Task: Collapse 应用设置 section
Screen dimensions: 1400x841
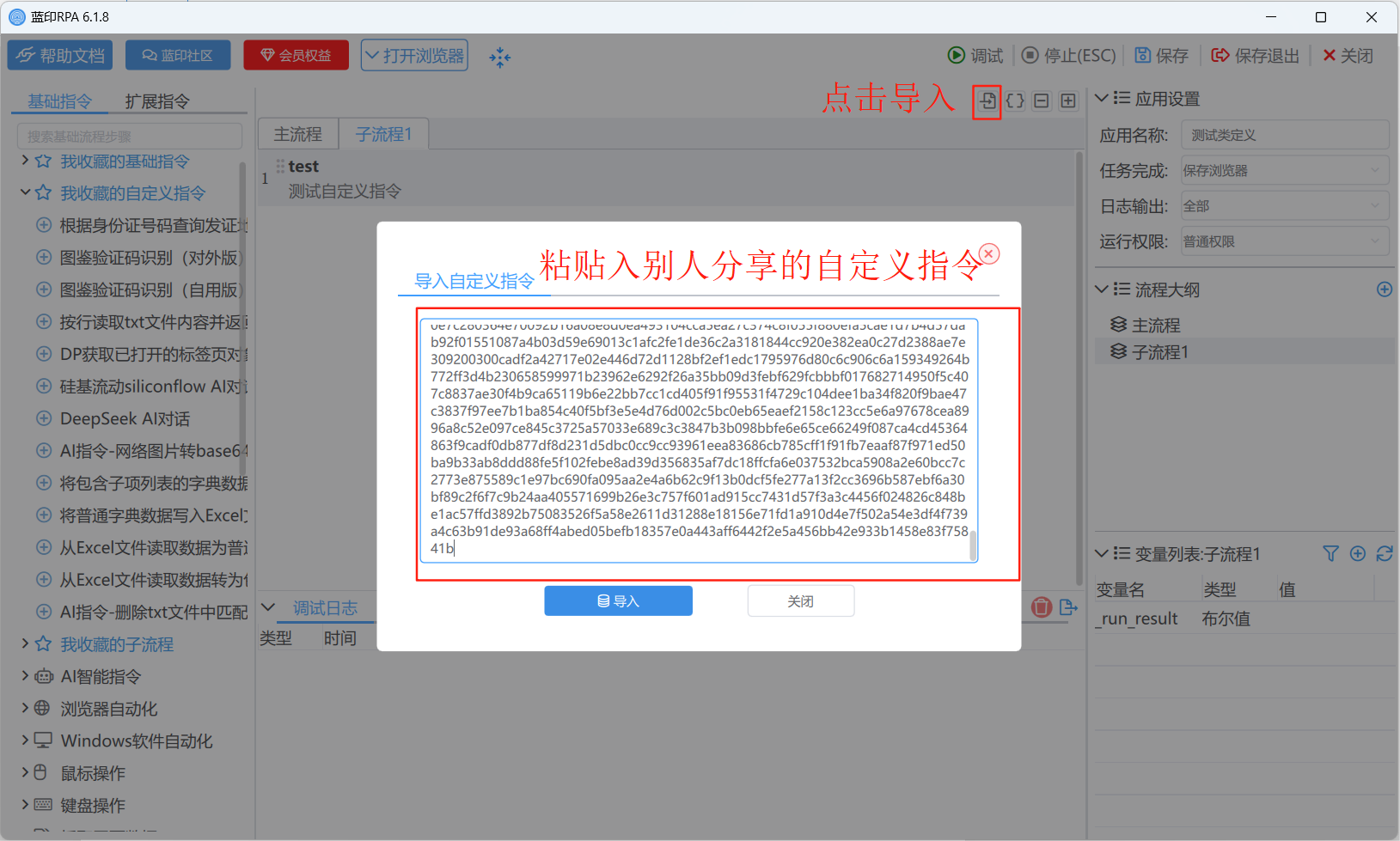Action: click(1101, 98)
